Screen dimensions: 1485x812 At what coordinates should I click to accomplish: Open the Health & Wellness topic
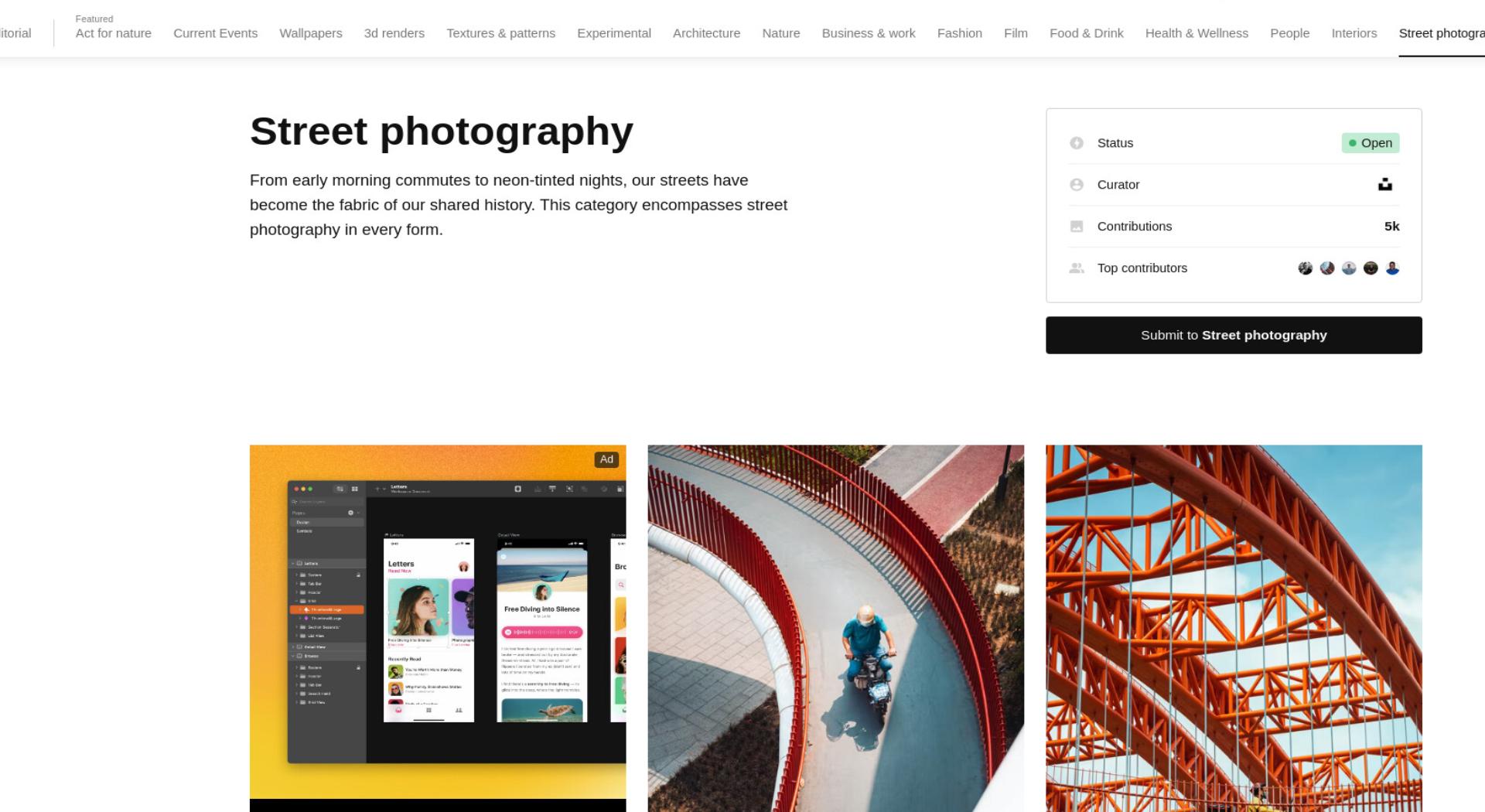tap(1197, 33)
